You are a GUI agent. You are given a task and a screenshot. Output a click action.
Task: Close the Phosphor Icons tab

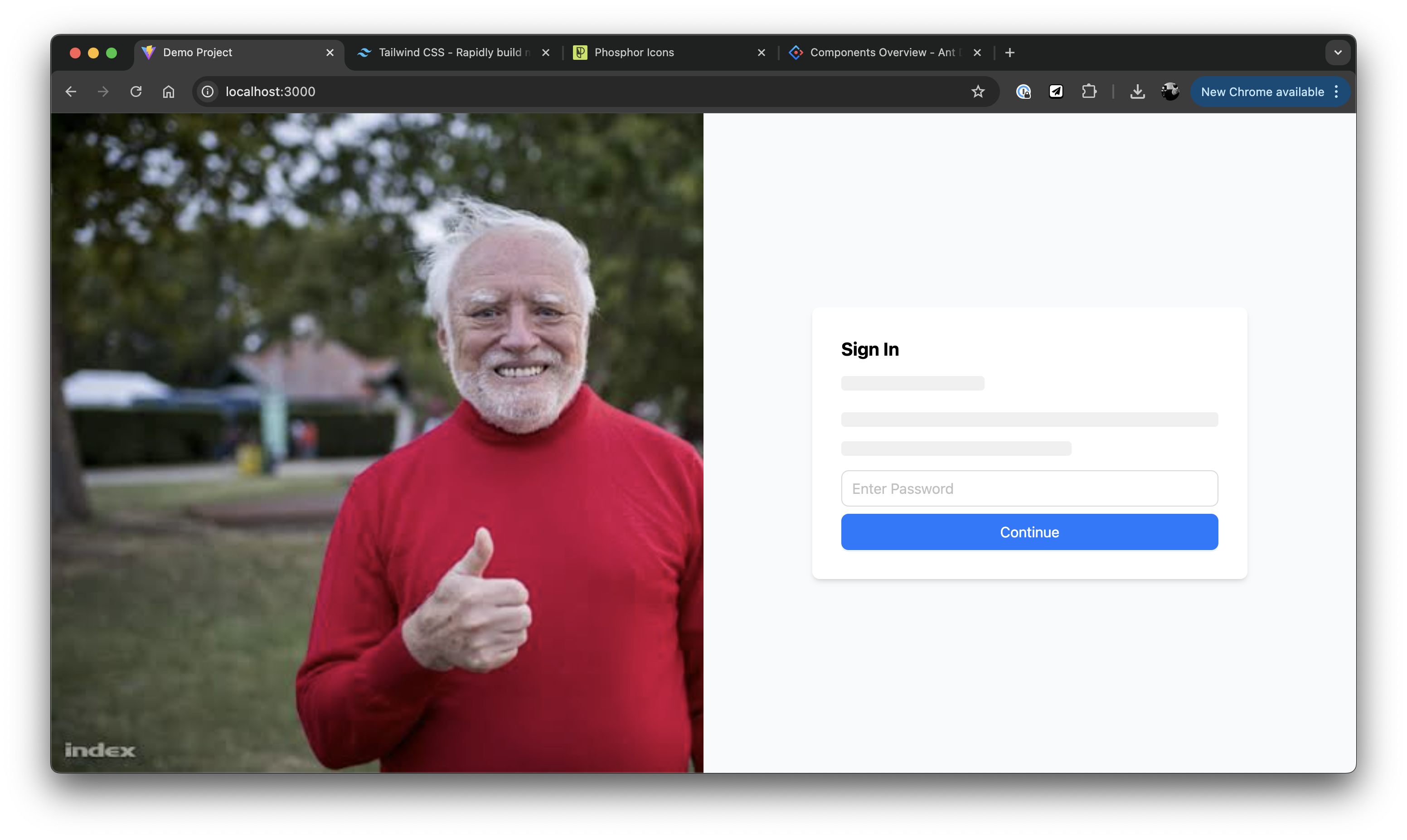point(762,53)
